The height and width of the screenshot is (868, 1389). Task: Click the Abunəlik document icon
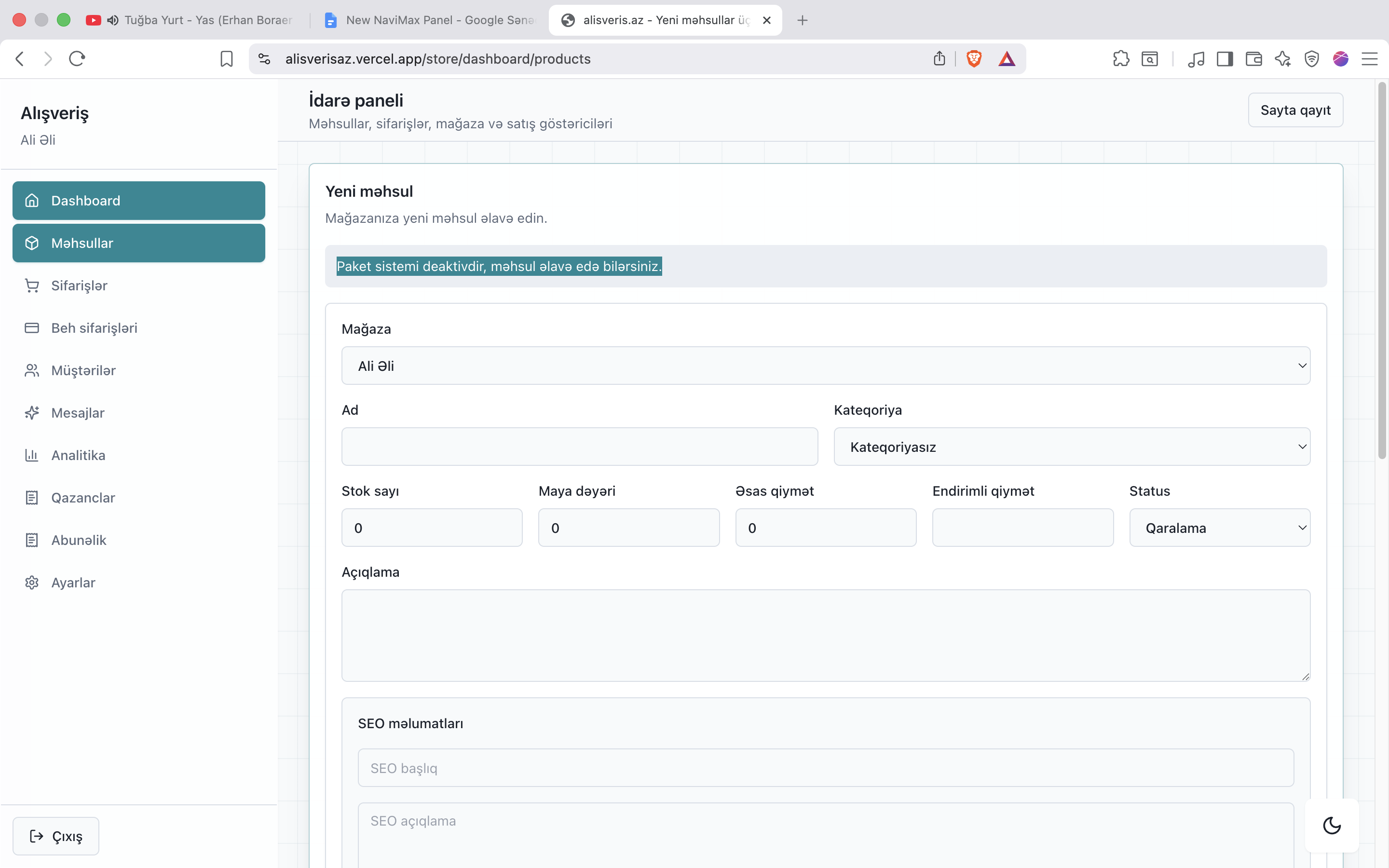point(32,540)
